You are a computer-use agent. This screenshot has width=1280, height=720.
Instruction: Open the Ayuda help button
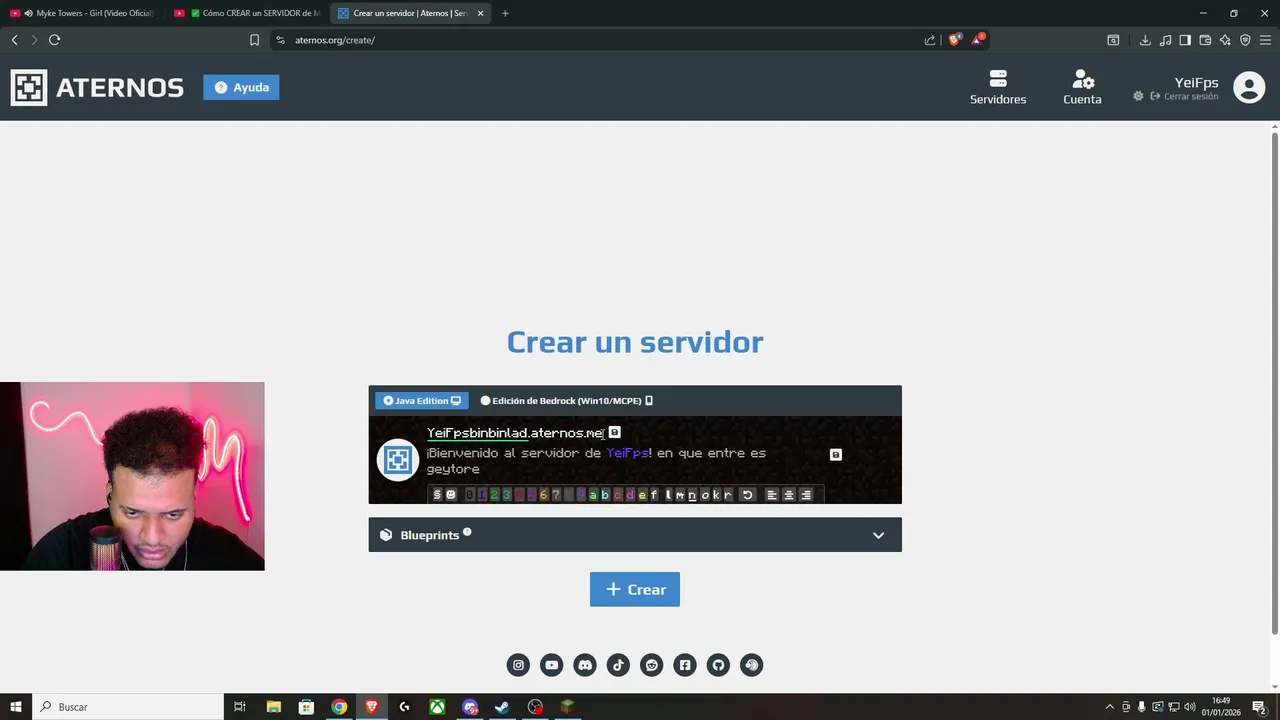[241, 87]
